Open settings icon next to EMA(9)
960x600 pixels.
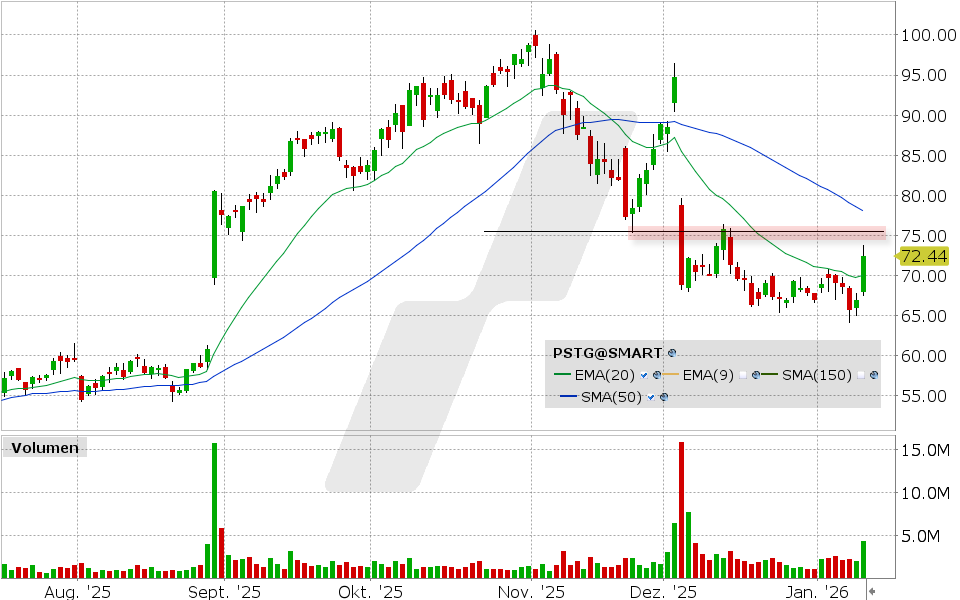coord(756,375)
